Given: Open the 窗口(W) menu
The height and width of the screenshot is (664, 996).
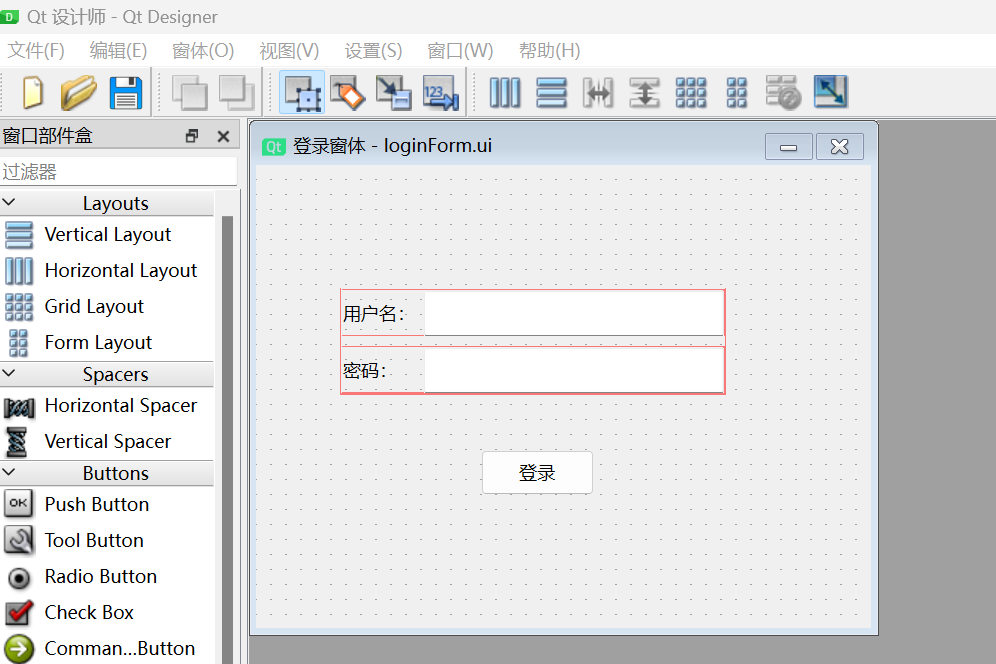Looking at the screenshot, I should 460,50.
